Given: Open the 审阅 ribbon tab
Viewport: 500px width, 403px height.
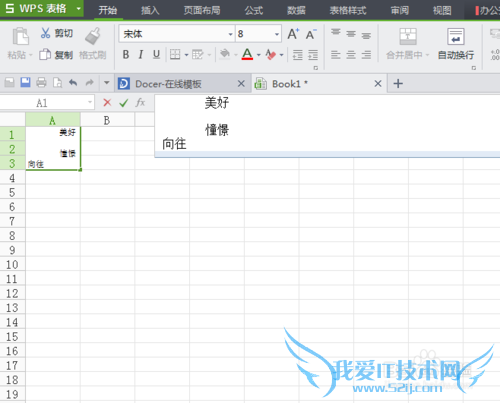Looking at the screenshot, I should [400, 10].
